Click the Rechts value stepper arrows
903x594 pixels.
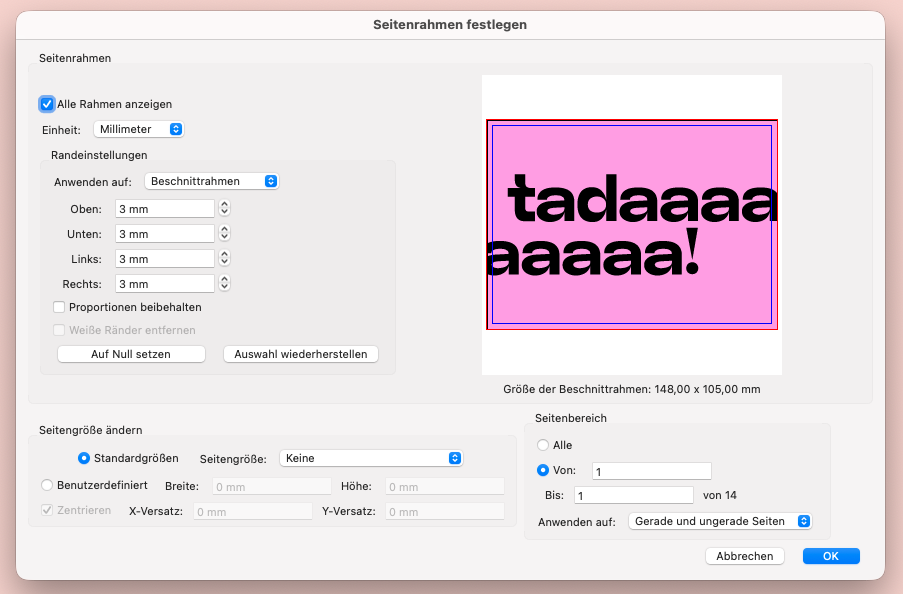click(225, 283)
